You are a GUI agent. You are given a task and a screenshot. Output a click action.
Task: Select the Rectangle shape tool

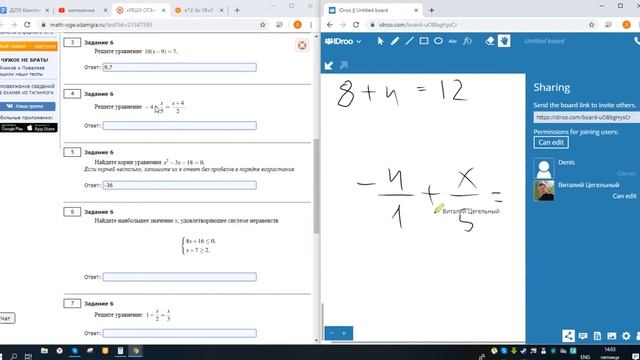424,41
